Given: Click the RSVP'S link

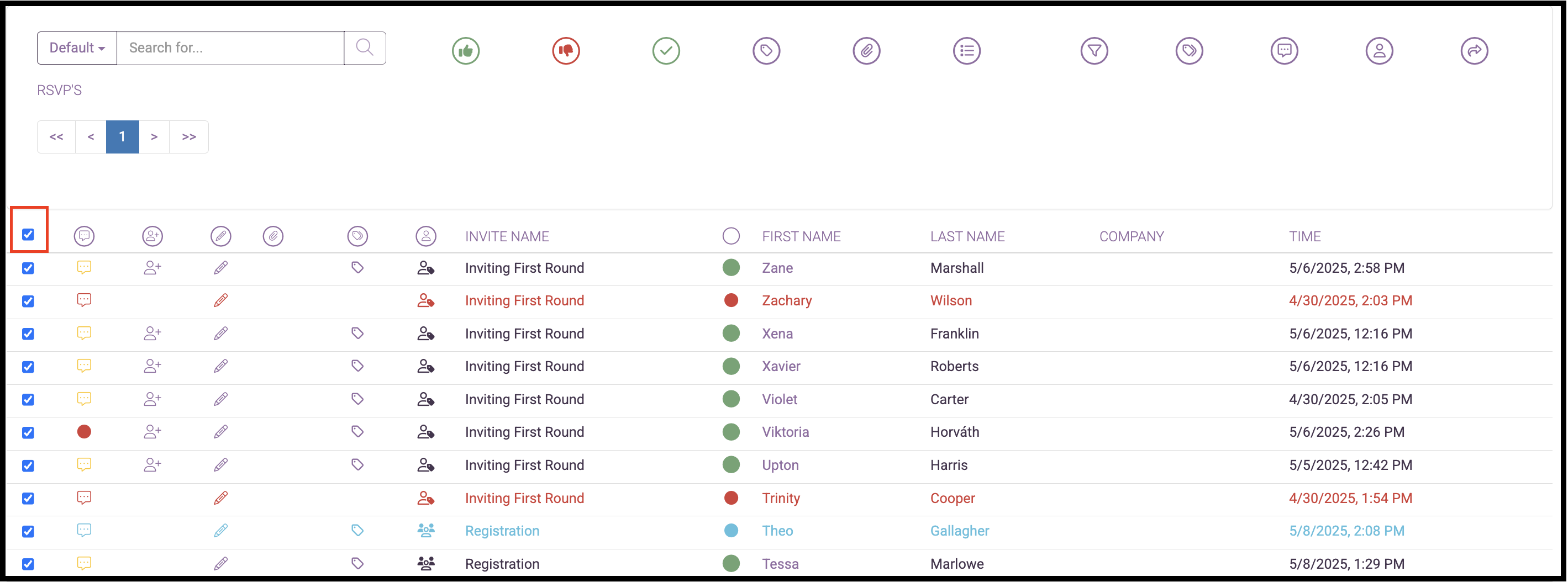Looking at the screenshot, I should (59, 90).
